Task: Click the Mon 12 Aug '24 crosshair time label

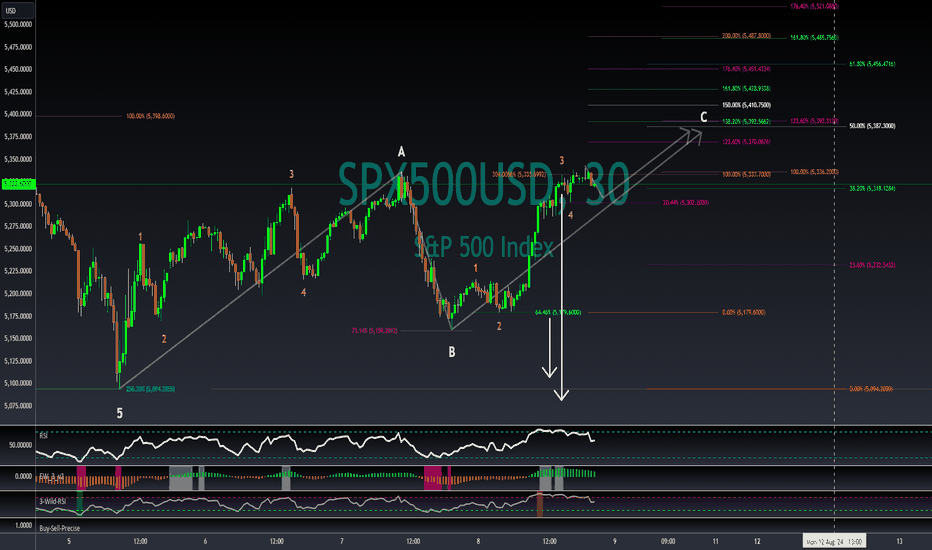Action: [834, 541]
